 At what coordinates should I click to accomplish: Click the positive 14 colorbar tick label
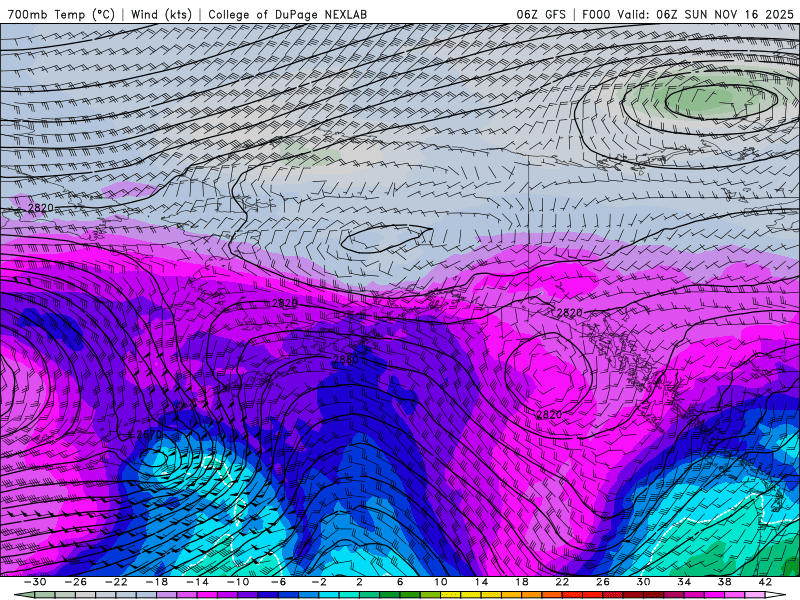coord(481,582)
